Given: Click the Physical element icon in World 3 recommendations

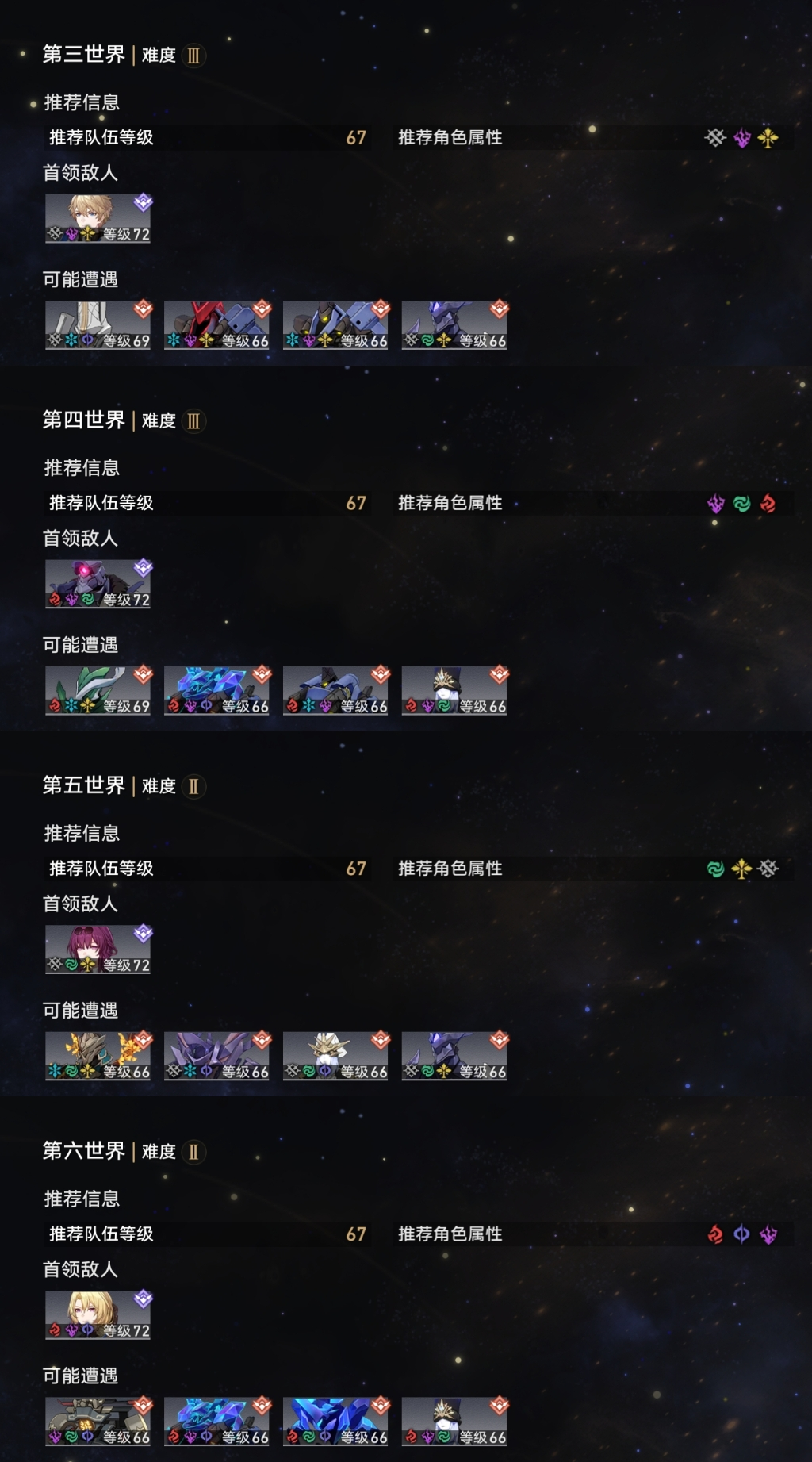Looking at the screenshot, I should click(715, 138).
